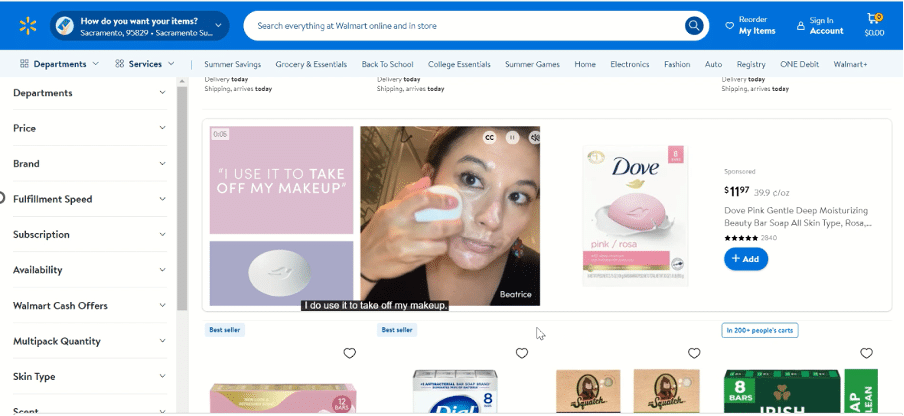
Task: Open Electronics nav link
Action: click(x=630, y=65)
